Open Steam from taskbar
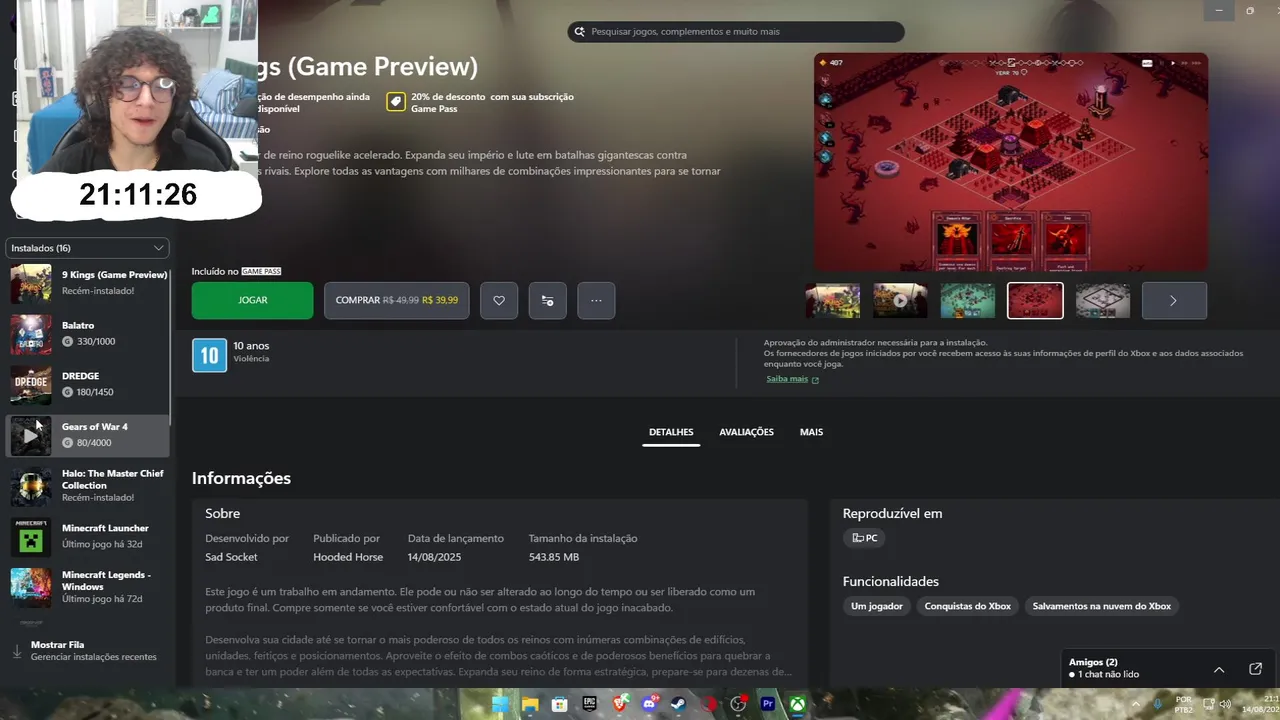This screenshot has width=1280, height=720. tap(678, 704)
